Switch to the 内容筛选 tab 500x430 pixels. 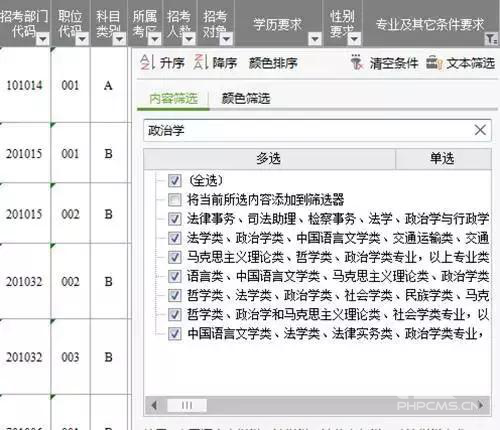pyautogui.click(x=173, y=99)
